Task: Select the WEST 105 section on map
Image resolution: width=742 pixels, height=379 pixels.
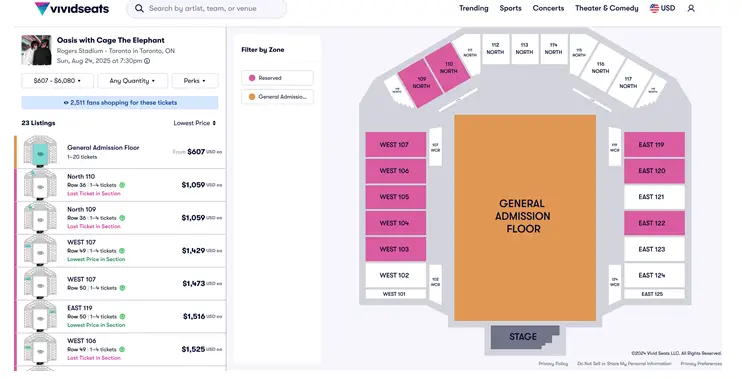Action: 396,197
